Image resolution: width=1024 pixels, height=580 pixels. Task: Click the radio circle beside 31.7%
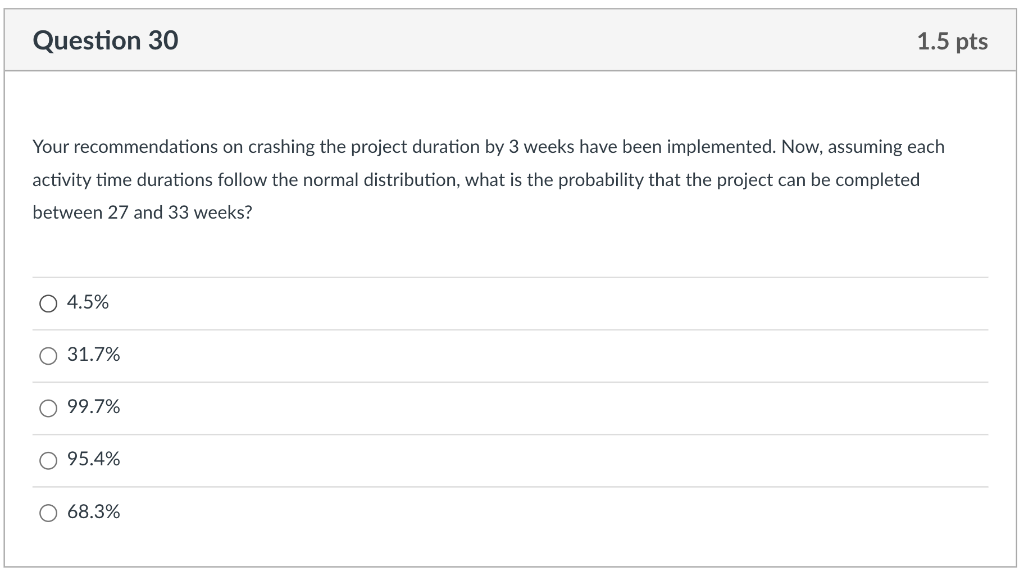click(48, 355)
